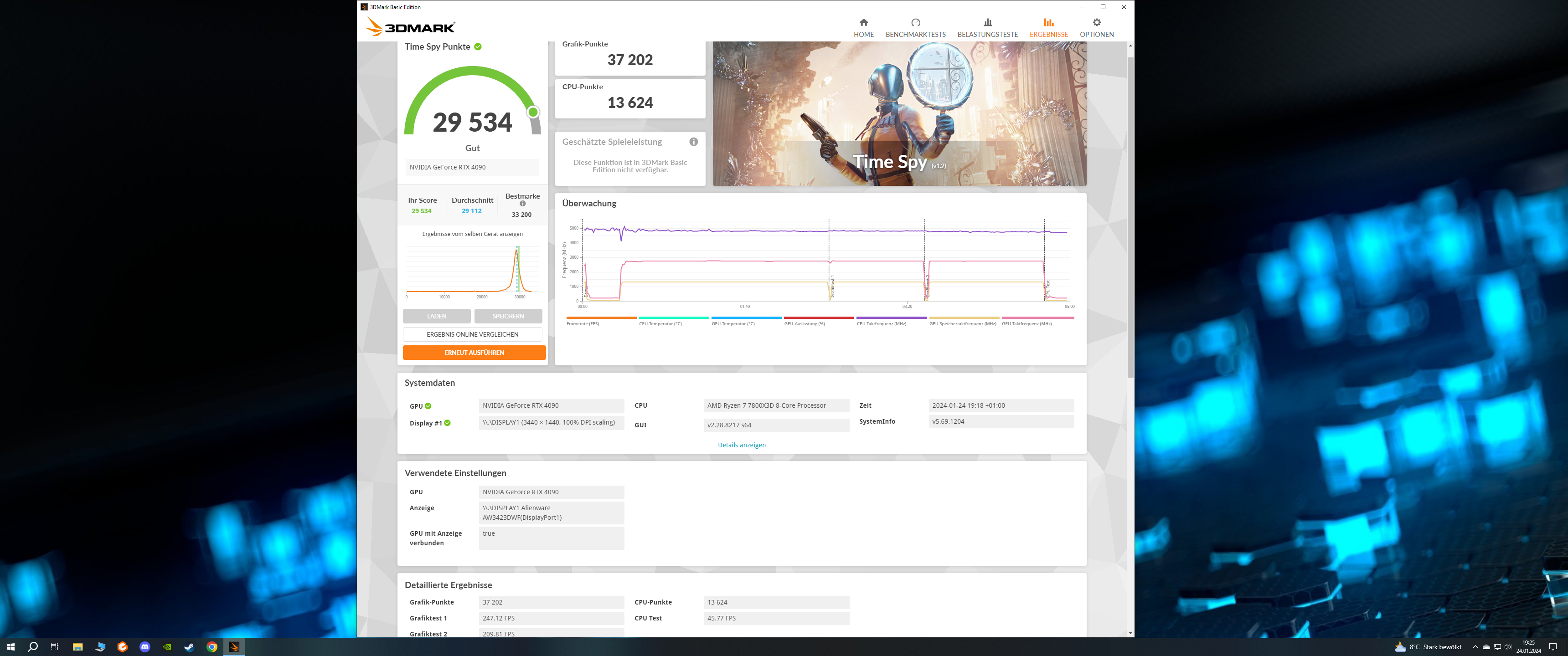Expand system details via Details anzeigen

click(x=742, y=445)
